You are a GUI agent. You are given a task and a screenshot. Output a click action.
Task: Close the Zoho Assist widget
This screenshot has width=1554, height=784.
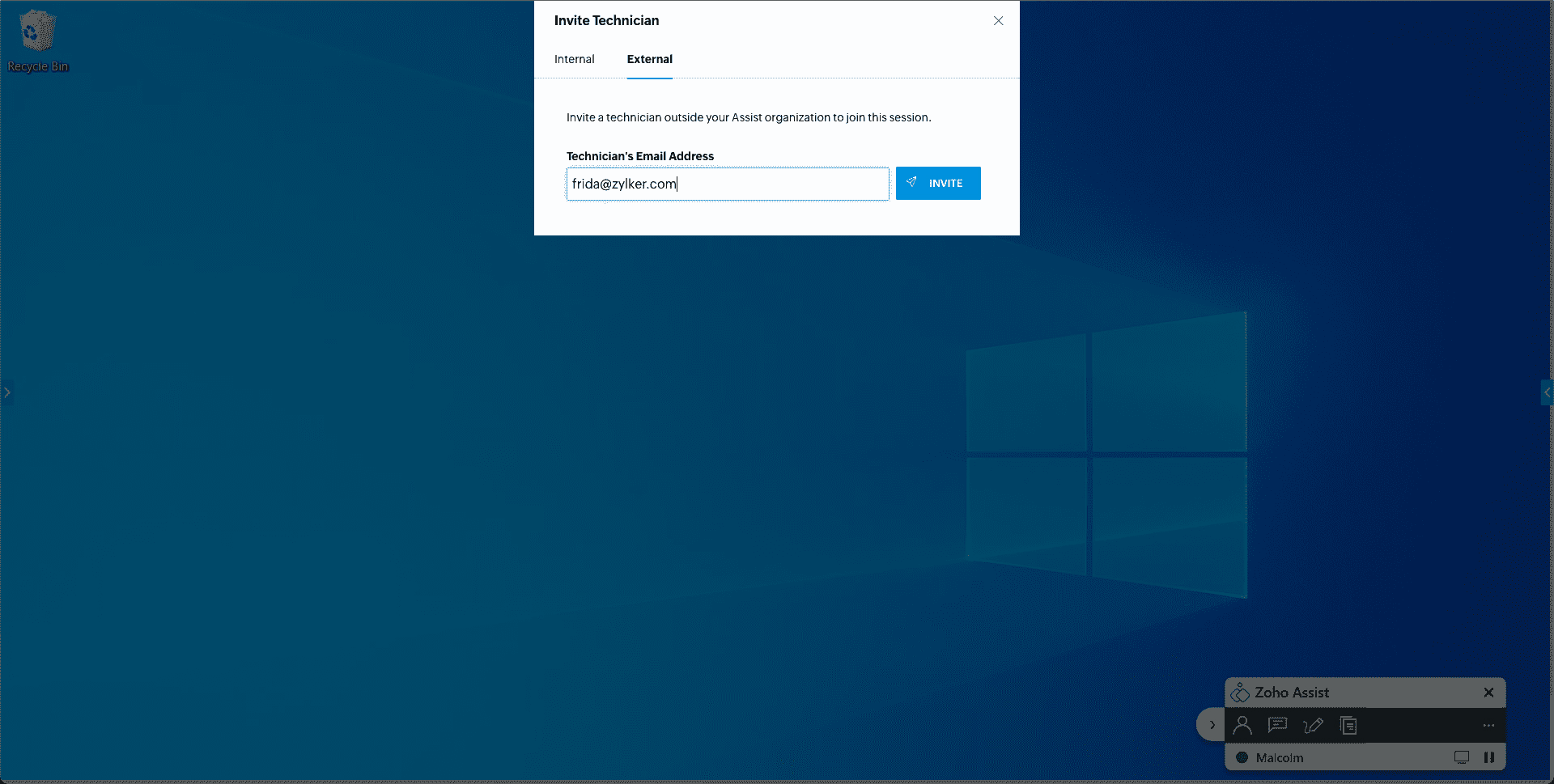[x=1488, y=693]
